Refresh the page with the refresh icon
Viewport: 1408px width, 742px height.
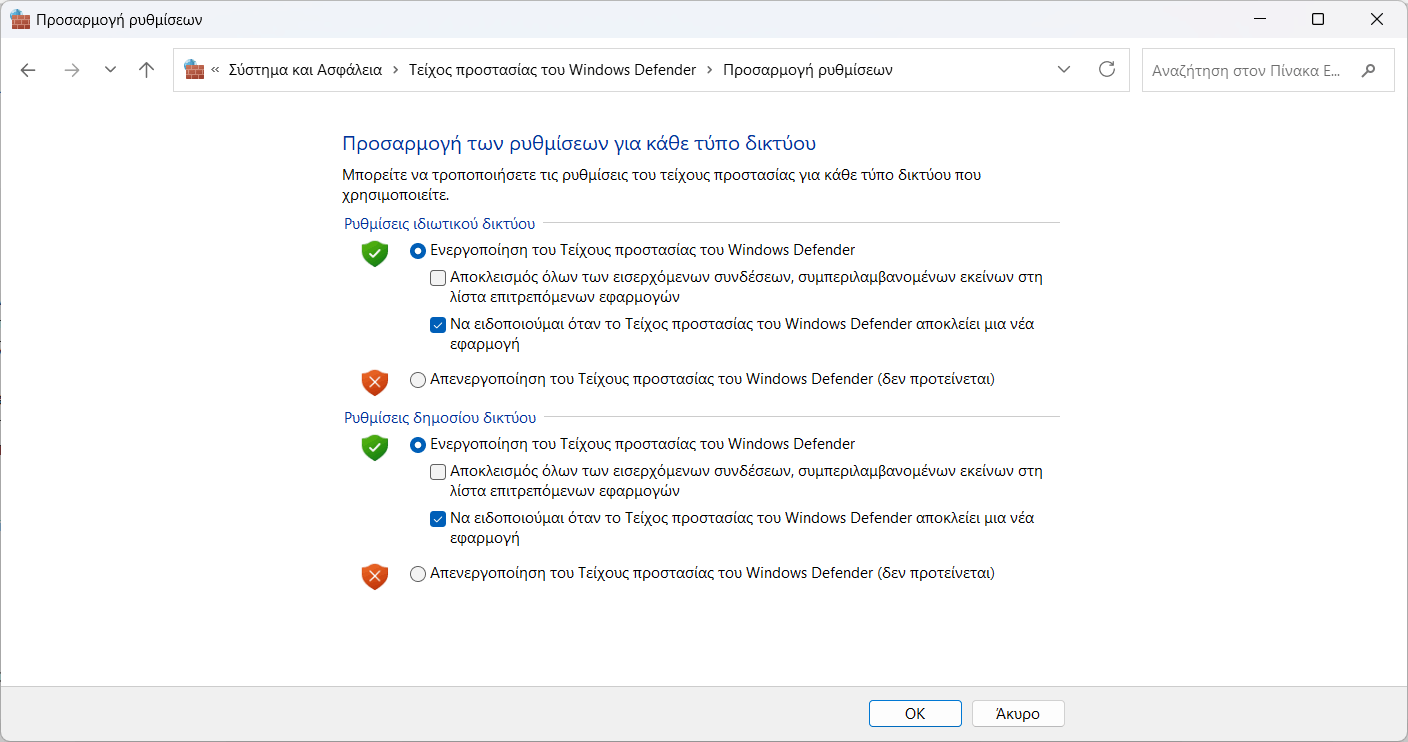click(x=1106, y=70)
